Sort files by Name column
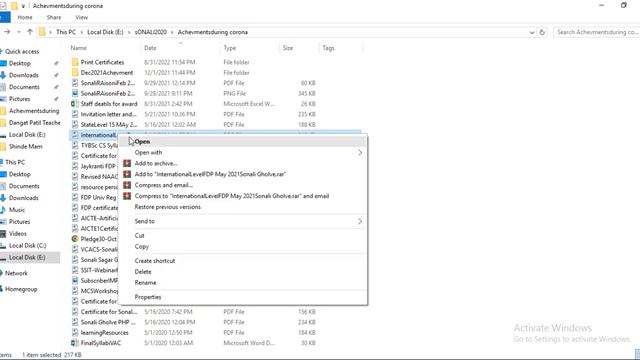Screen dimensions: 640x360 78,48
